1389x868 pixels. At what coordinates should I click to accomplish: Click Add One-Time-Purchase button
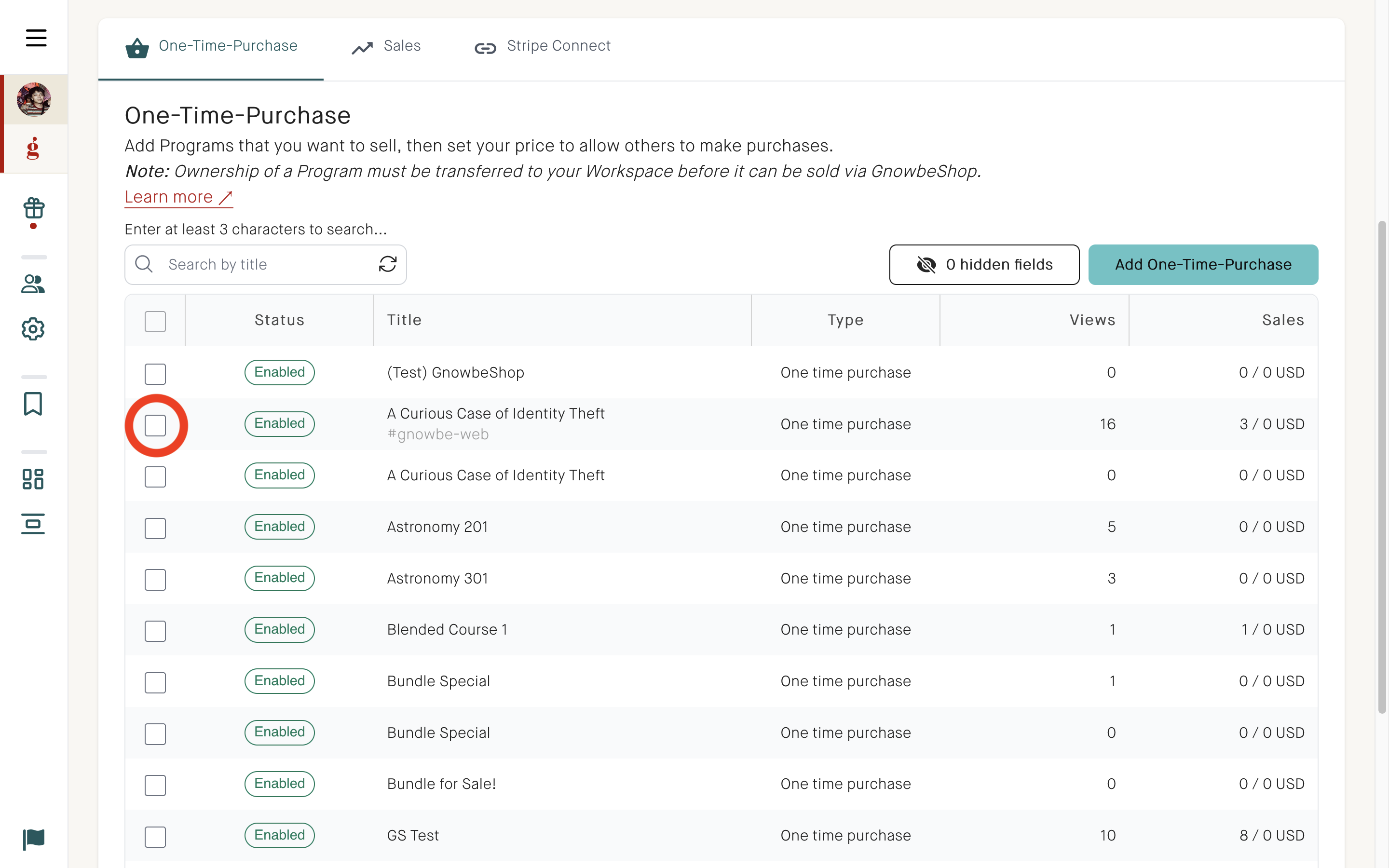click(1203, 265)
